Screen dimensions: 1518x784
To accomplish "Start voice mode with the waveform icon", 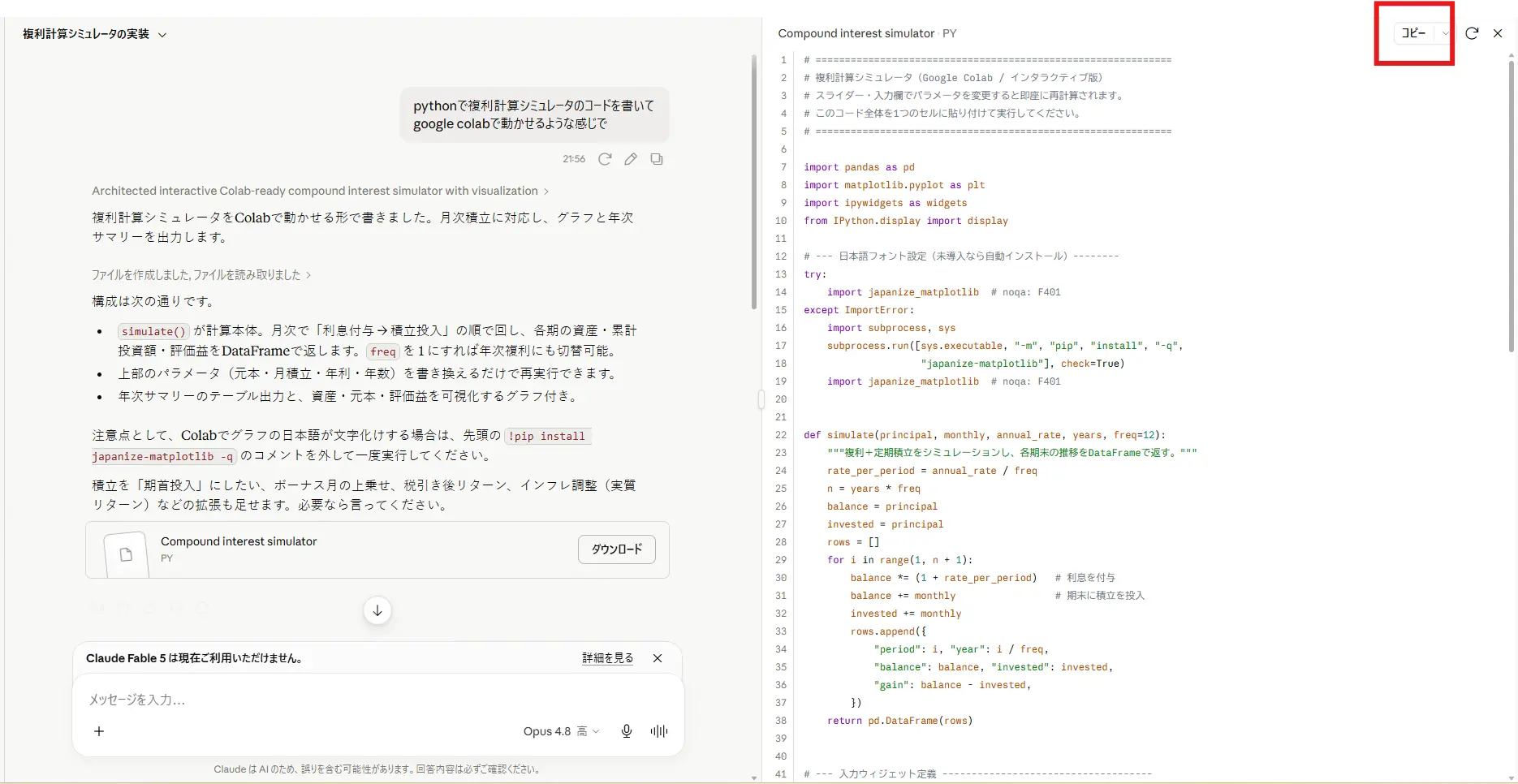I will click(659, 731).
